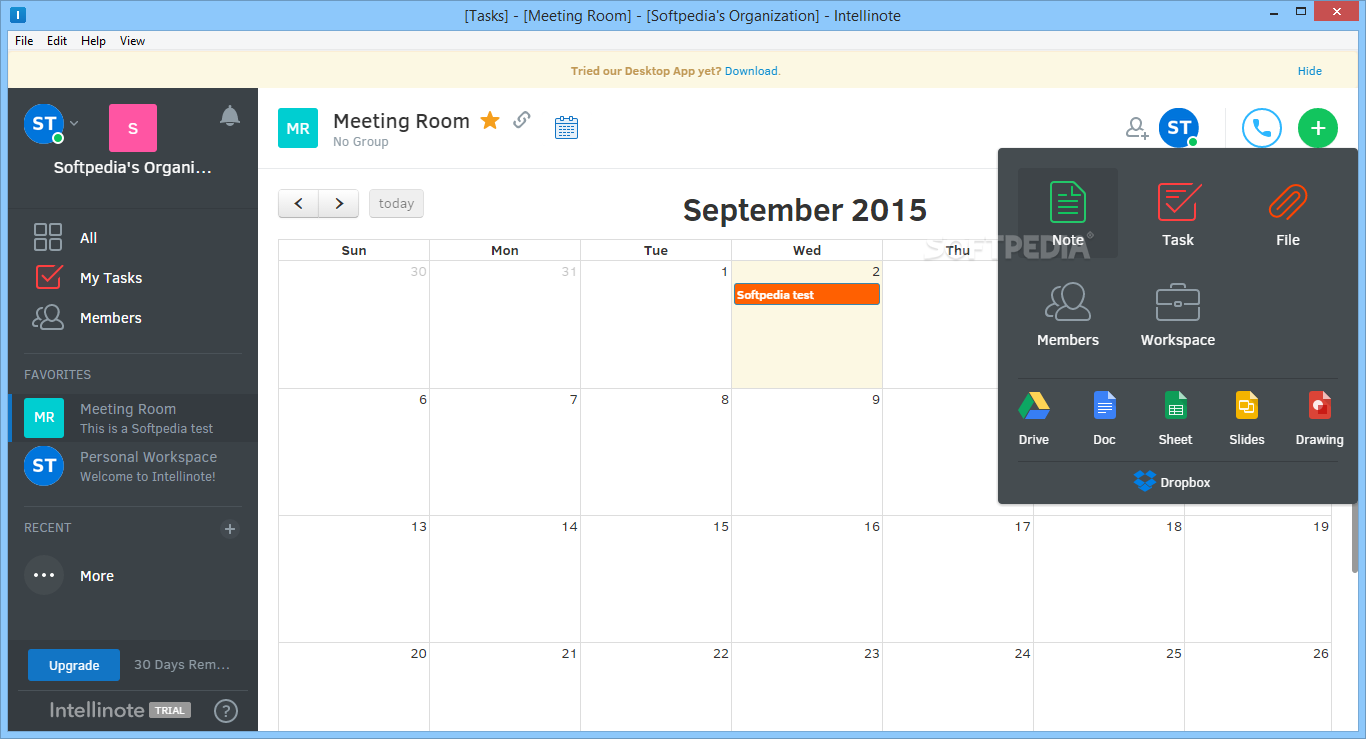Attach a File from the add panel
This screenshot has height=739, width=1366.
[1287, 213]
